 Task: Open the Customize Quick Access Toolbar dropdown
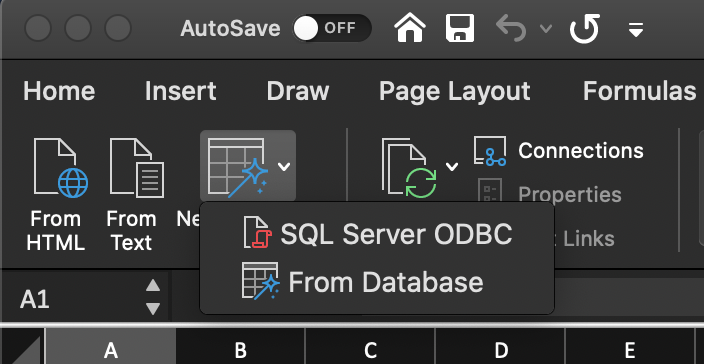(x=636, y=30)
